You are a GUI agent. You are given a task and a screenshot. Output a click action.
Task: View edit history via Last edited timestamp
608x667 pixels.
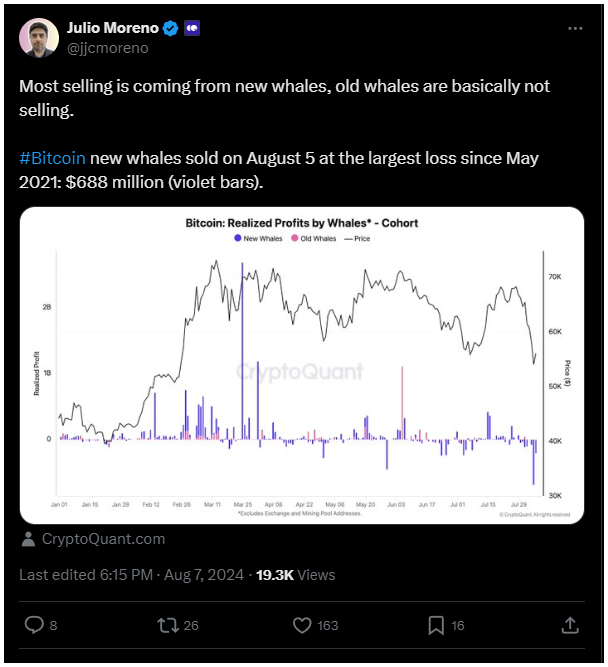pyautogui.click(x=131, y=575)
